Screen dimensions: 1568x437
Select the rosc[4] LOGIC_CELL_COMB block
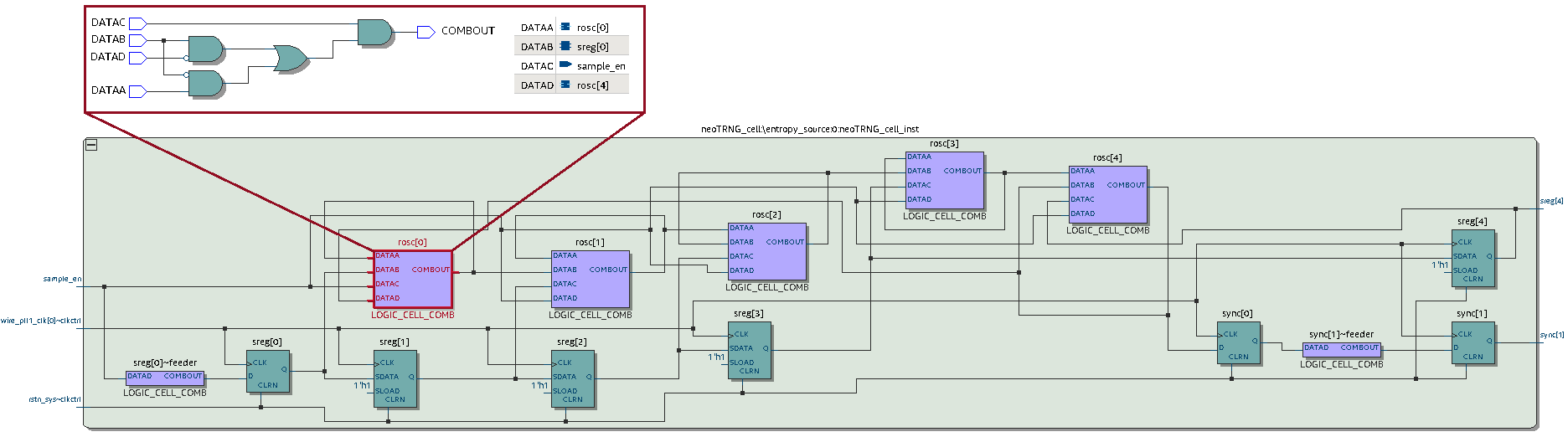coord(1108,194)
